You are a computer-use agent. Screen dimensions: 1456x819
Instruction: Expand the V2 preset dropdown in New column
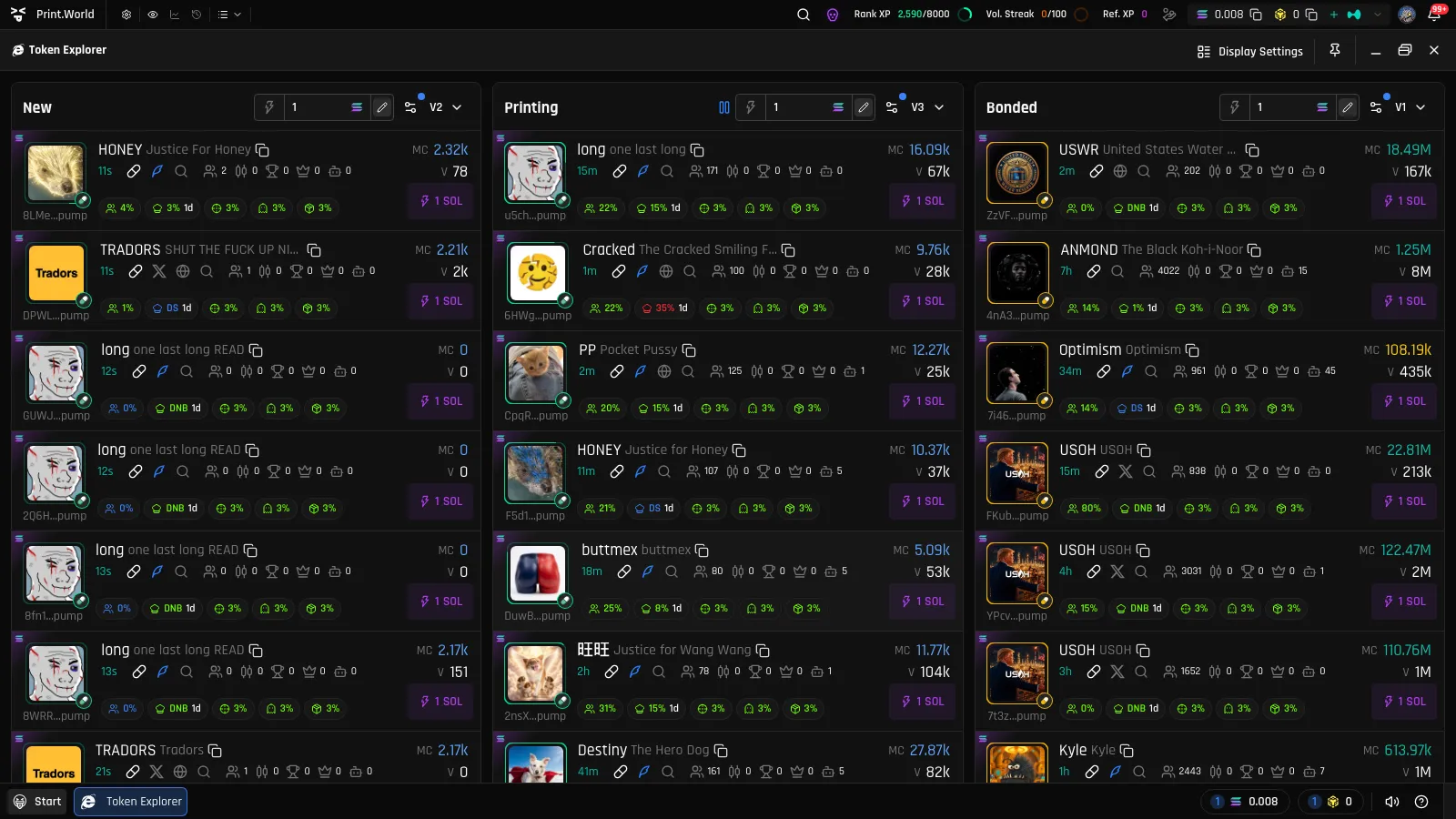point(446,107)
